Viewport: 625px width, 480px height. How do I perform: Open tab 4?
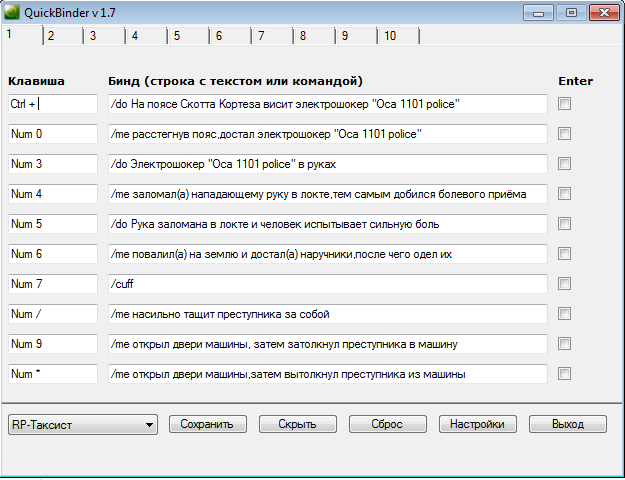click(x=147, y=36)
